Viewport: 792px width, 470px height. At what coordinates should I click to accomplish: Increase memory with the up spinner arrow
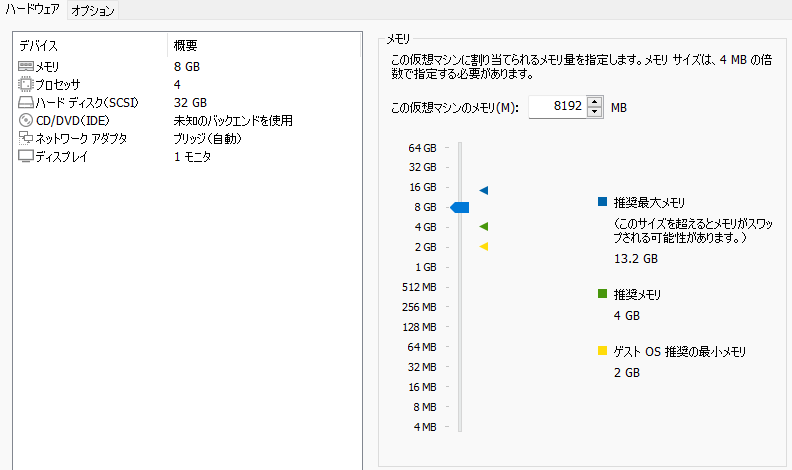pyautogui.click(x=595, y=101)
